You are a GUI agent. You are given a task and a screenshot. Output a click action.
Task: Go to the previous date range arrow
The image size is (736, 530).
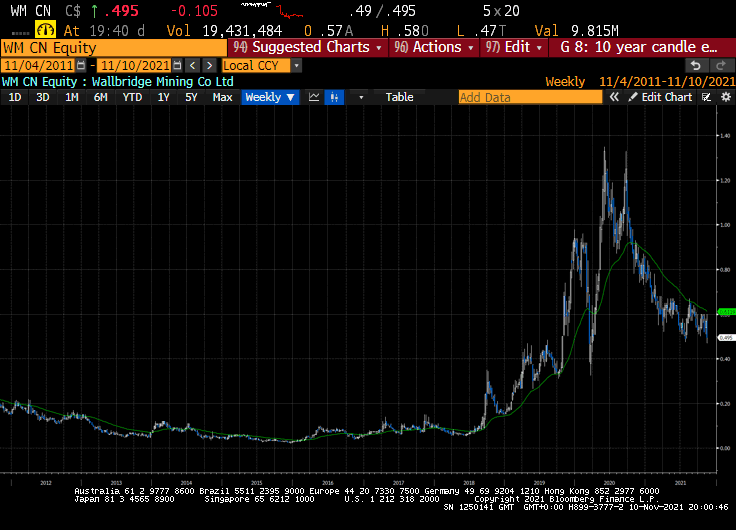pos(192,65)
